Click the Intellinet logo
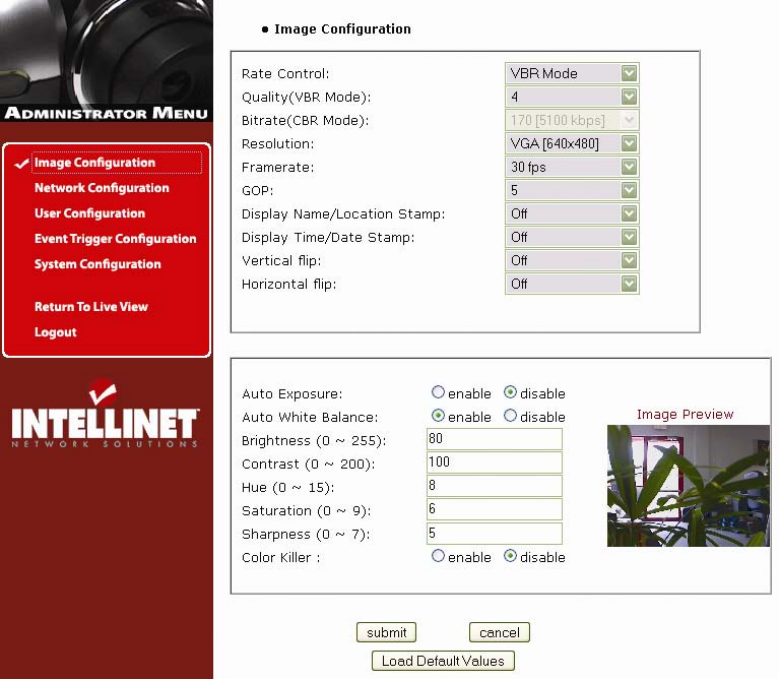Image resolution: width=779 pixels, height=679 pixels. 105,414
